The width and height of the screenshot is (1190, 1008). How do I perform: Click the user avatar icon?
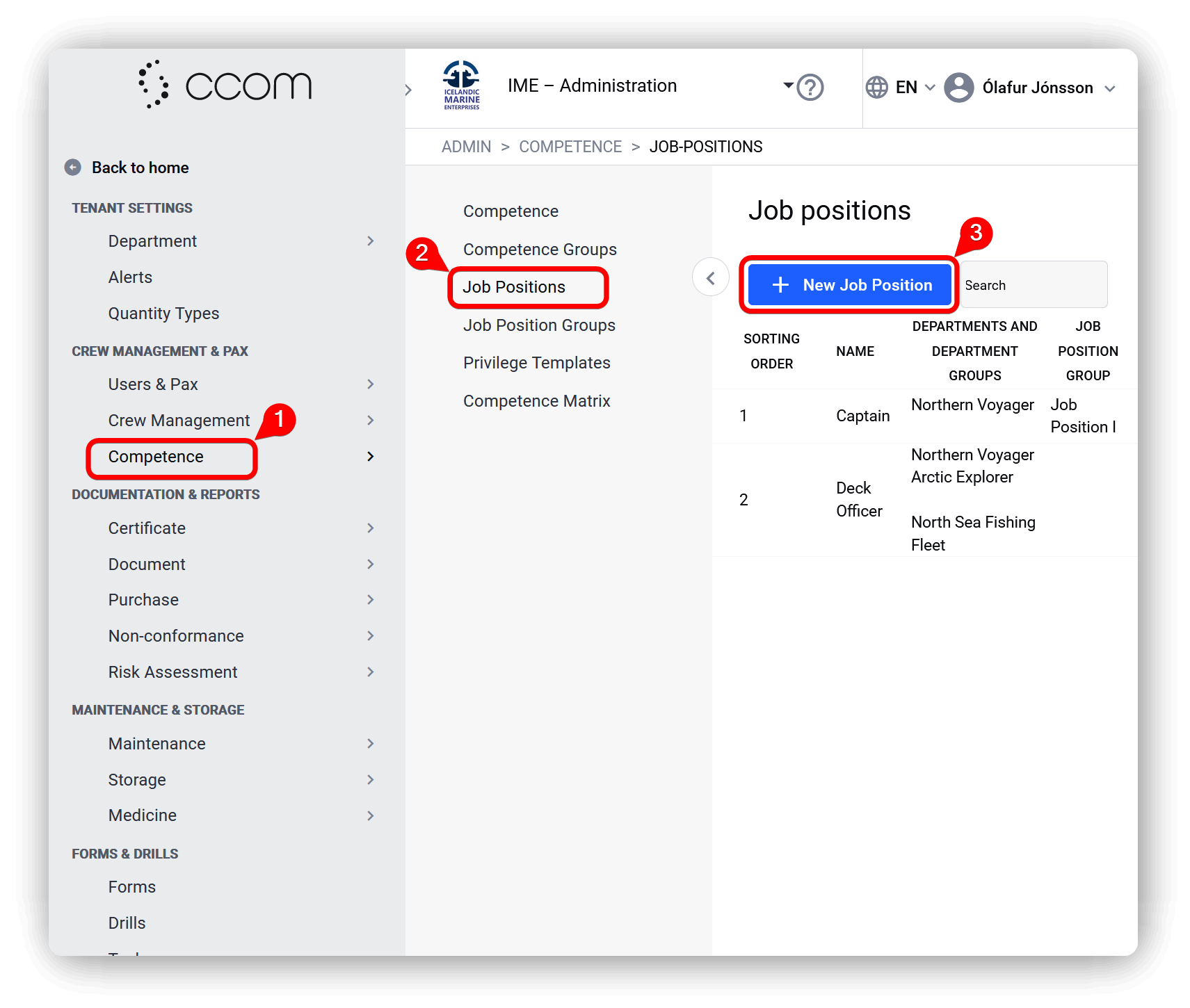(958, 88)
